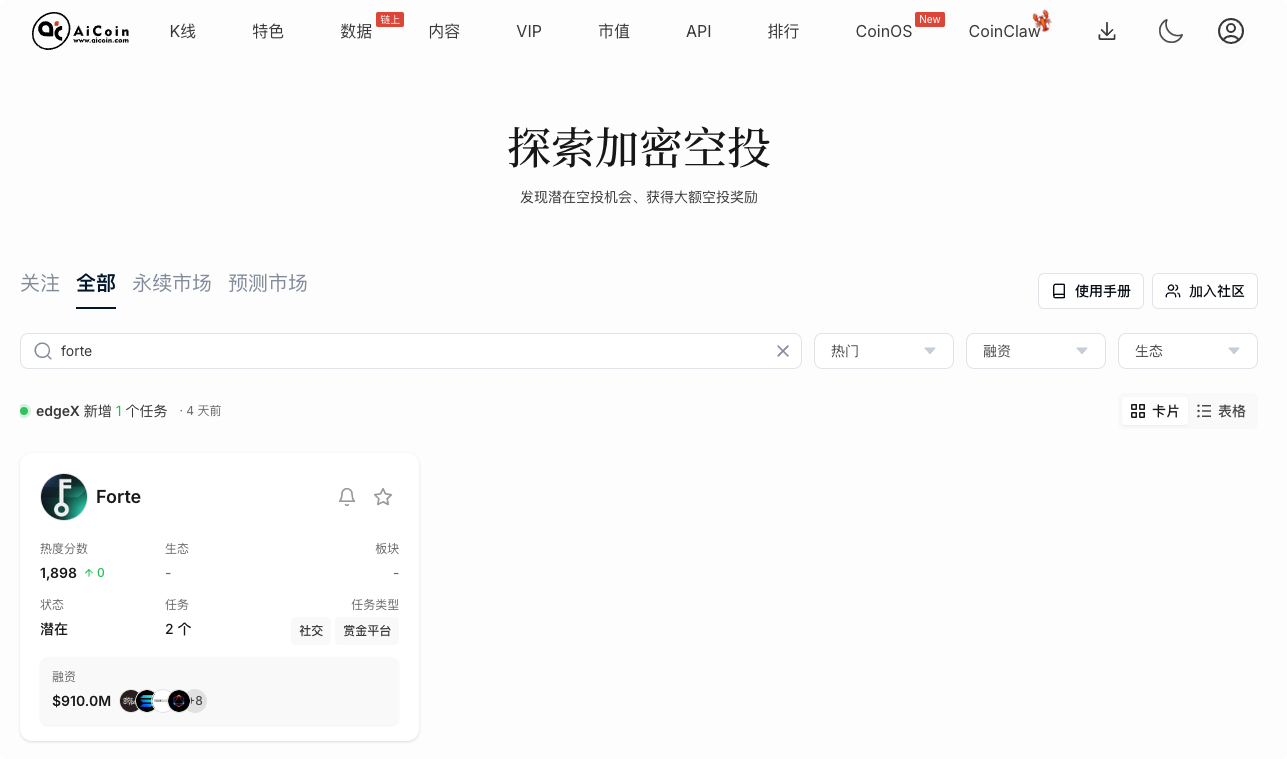Switch to 表格 list view
The image size is (1287, 759).
[1221, 410]
